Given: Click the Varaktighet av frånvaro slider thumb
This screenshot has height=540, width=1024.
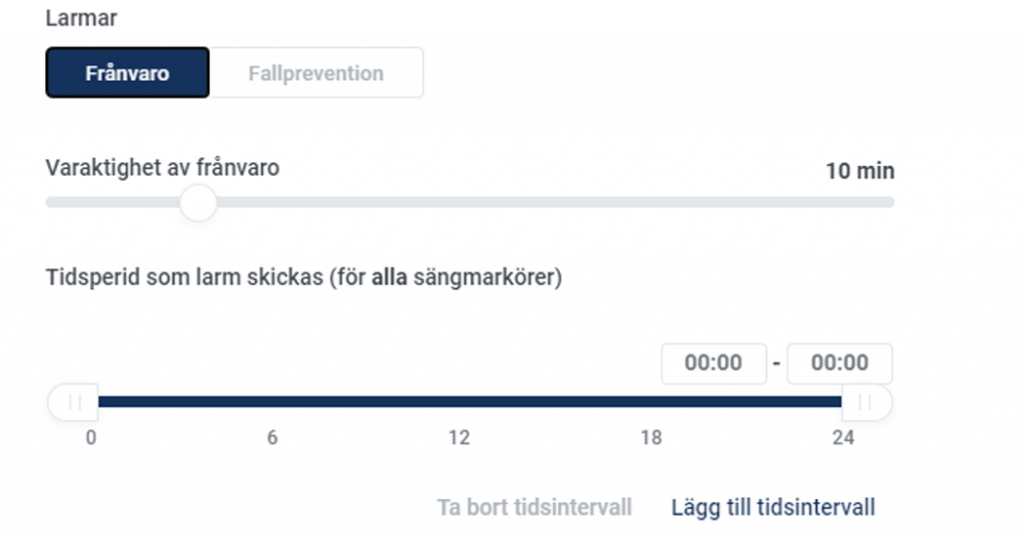Looking at the screenshot, I should click(x=199, y=203).
